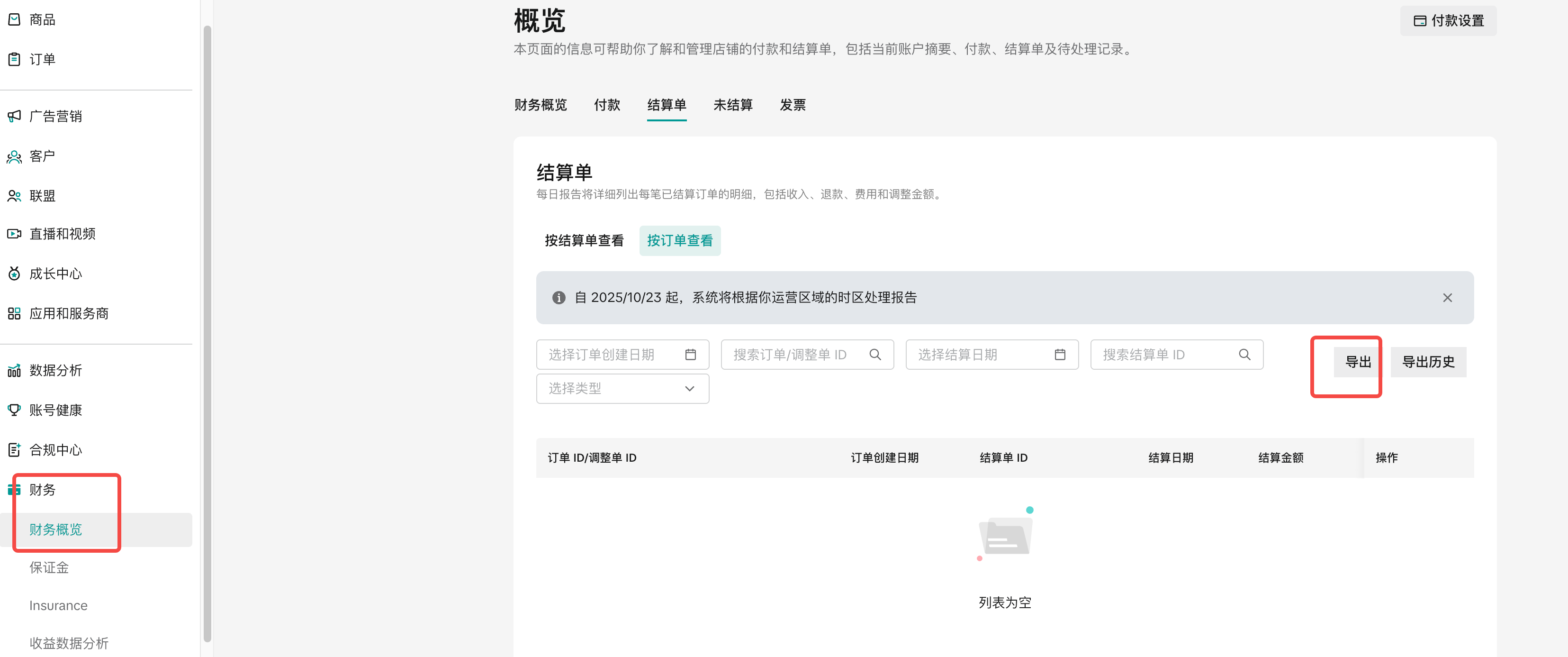Open the 数据分析 chart icon
The height and width of the screenshot is (657, 1568).
14,370
